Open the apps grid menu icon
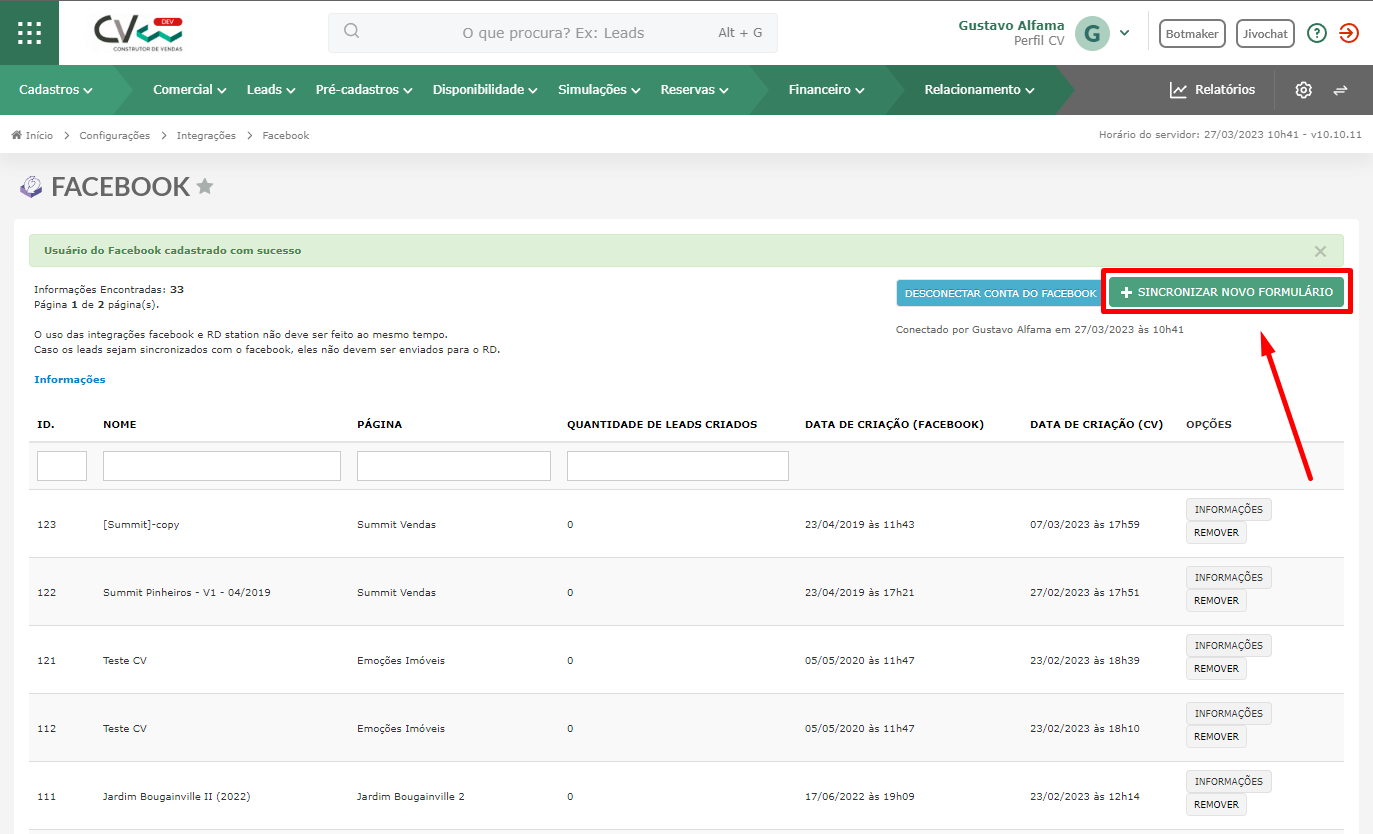Screen dimensions: 1373x834 click(29, 32)
